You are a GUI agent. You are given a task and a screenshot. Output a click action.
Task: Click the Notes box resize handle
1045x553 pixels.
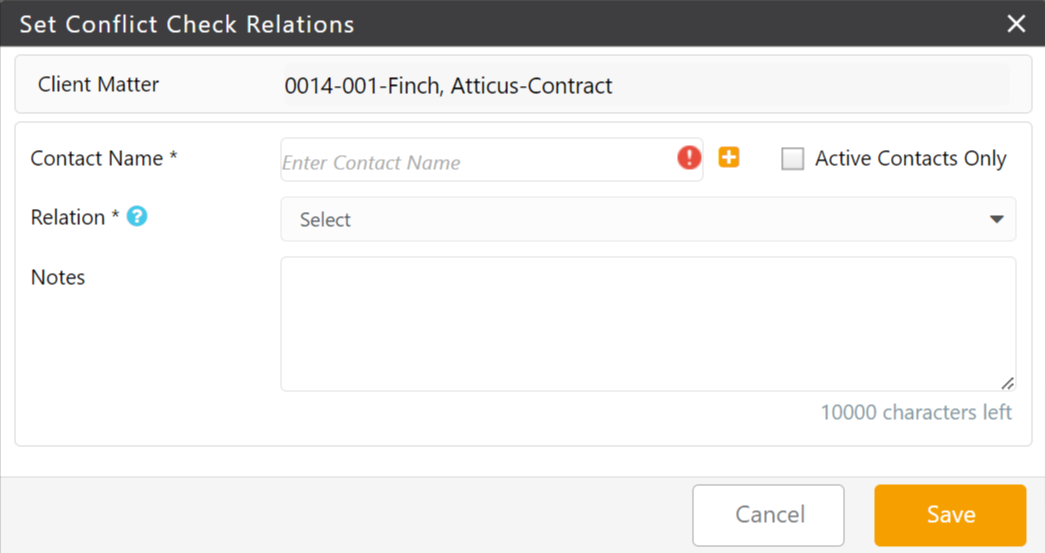click(x=1007, y=382)
